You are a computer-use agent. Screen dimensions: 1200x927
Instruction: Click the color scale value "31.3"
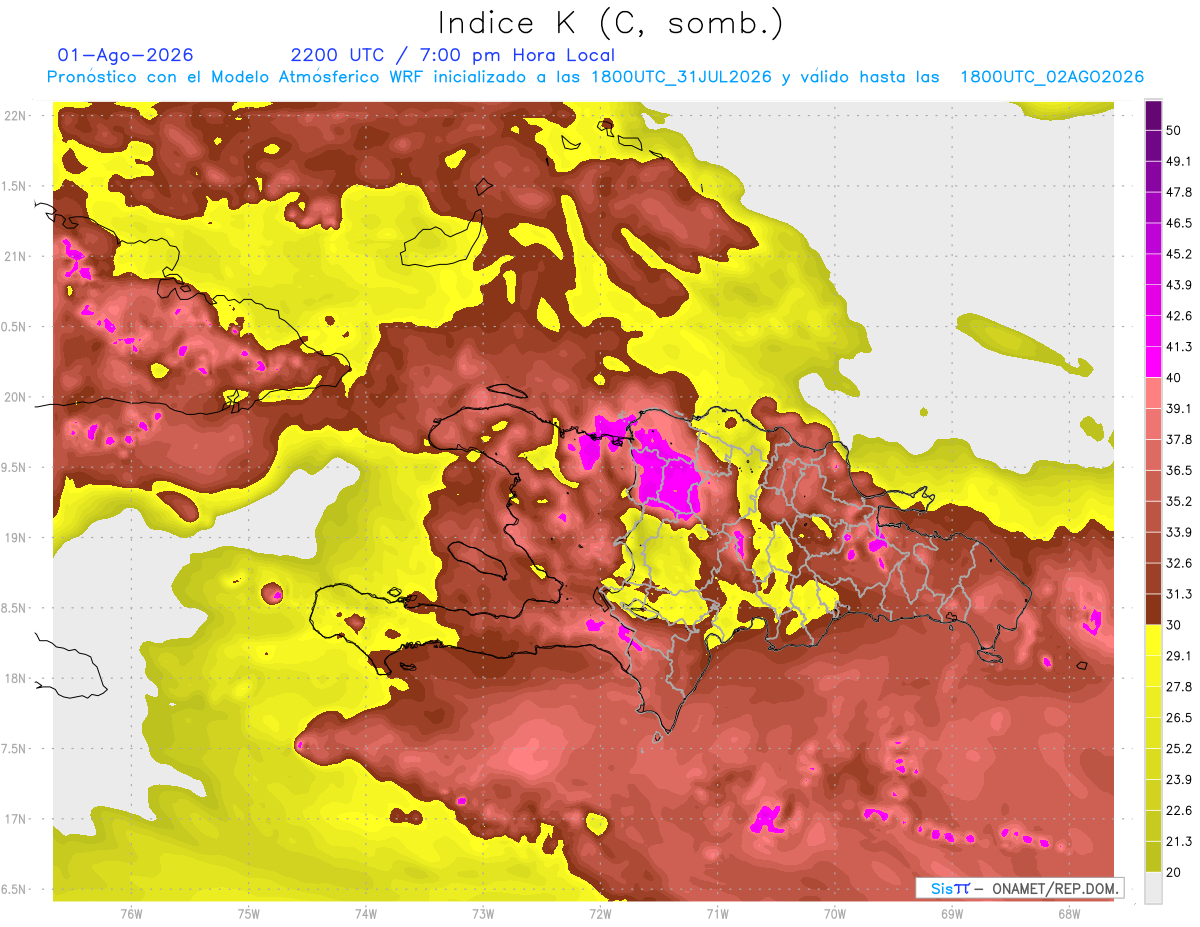(x=1179, y=594)
